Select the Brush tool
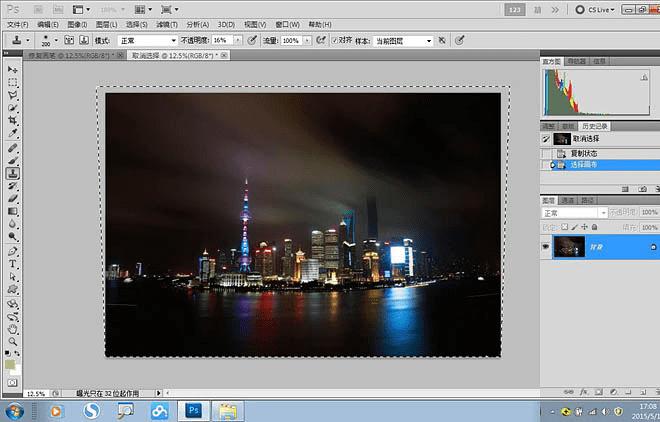Image resolution: width=660 pixels, height=422 pixels. [x=13, y=160]
